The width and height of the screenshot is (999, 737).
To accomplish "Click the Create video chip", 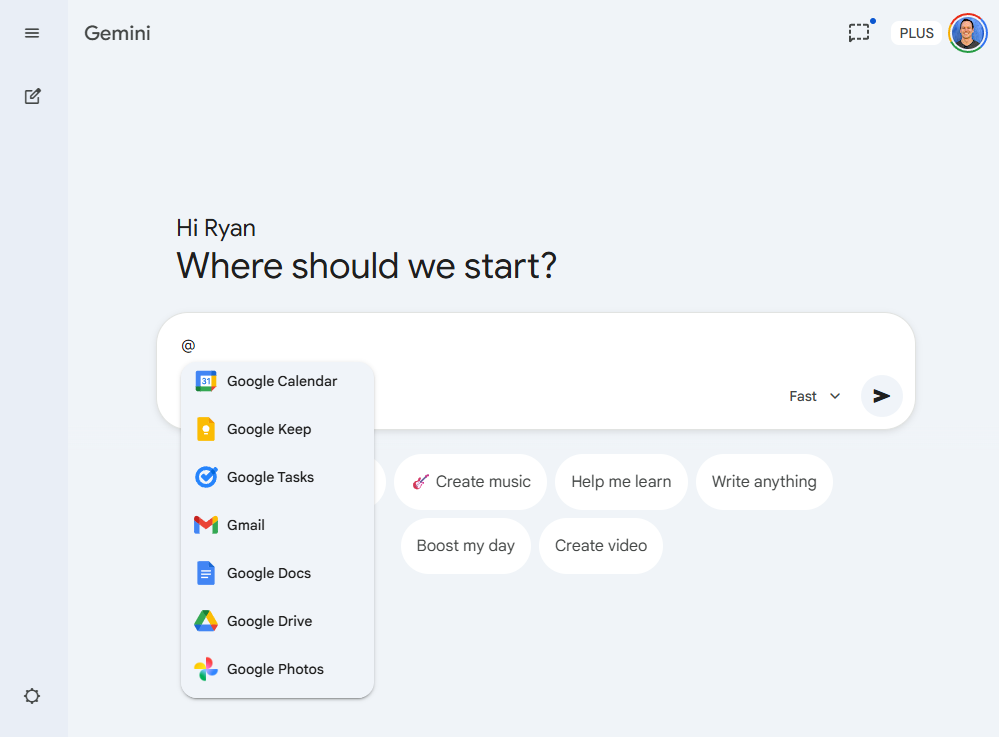I will tap(601, 546).
